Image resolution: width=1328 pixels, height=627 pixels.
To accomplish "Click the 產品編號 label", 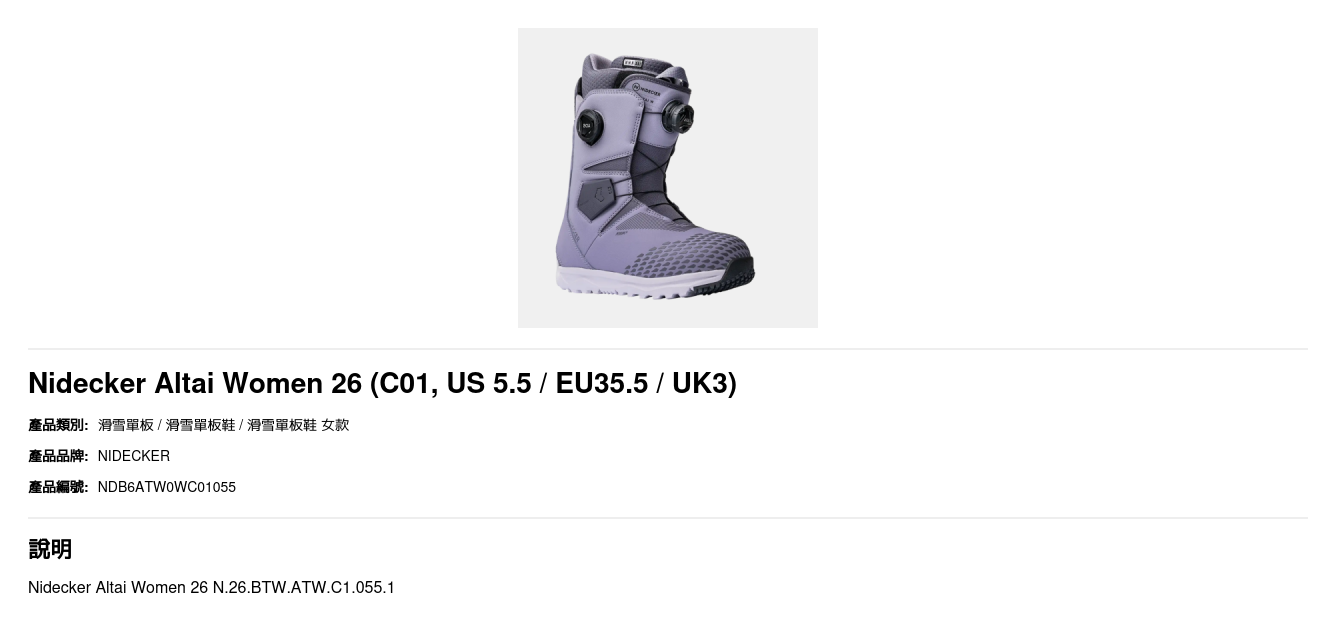I will click(x=58, y=487).
